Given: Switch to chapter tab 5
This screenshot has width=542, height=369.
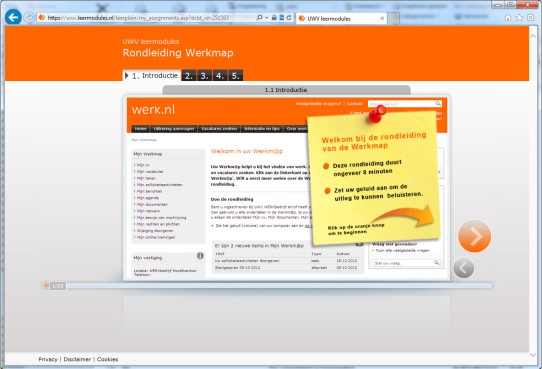Looking at the screenshot, I should 235,76.
